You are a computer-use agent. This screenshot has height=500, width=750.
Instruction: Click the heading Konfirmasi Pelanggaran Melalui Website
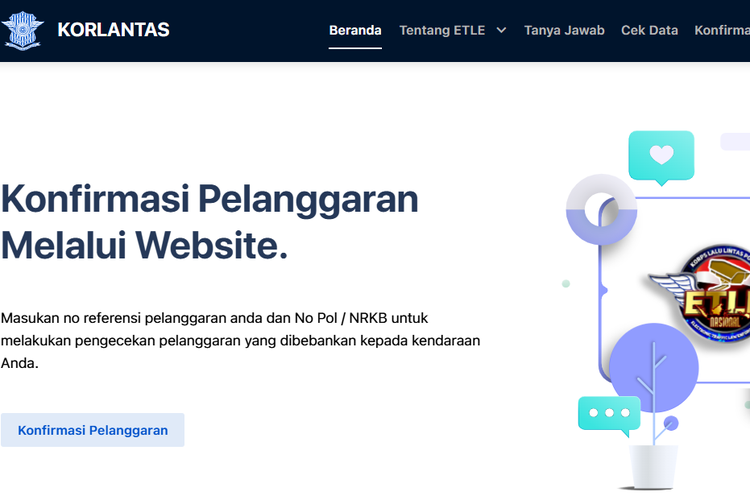[210, 222]
